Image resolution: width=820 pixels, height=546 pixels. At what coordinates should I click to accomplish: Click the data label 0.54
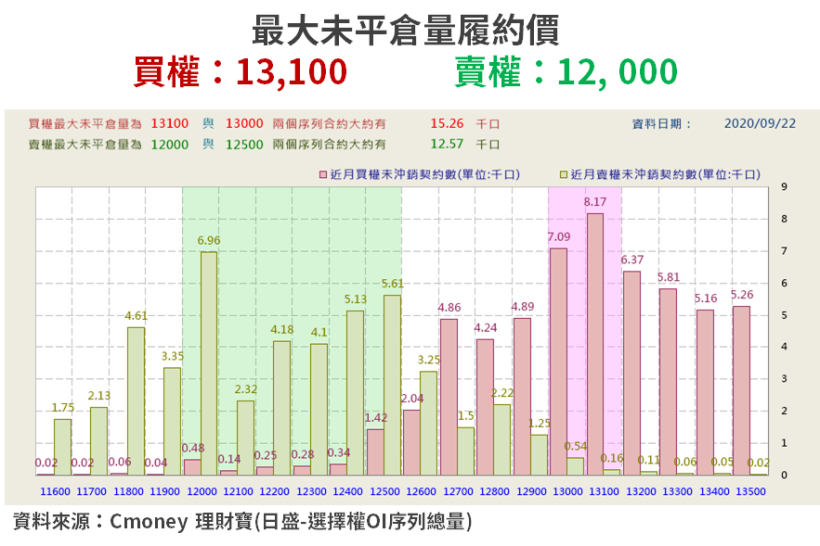(575, 447)
